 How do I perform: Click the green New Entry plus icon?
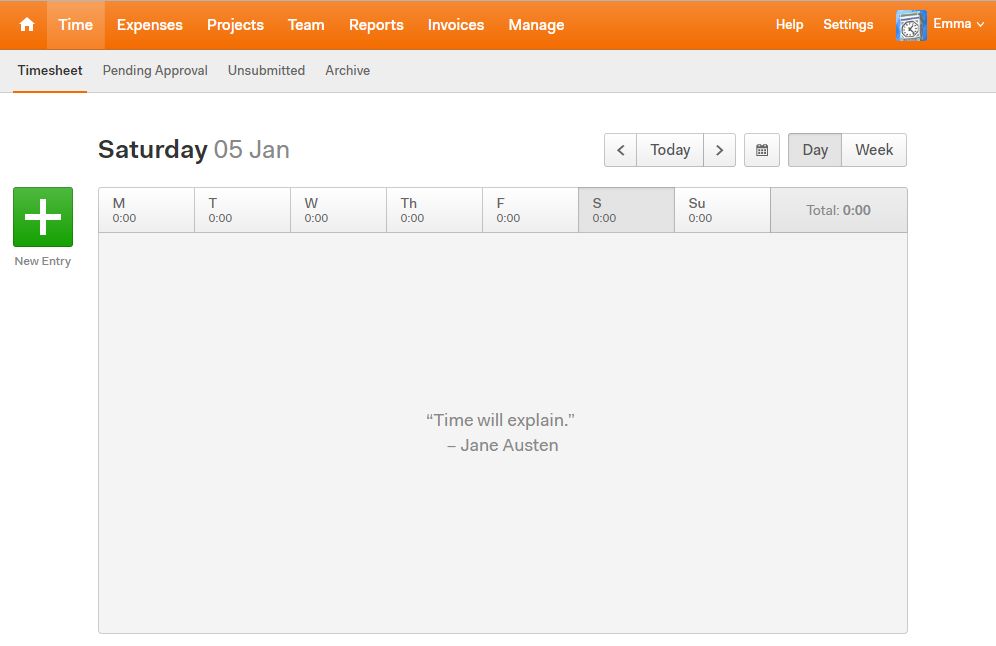tap(42, 215)
